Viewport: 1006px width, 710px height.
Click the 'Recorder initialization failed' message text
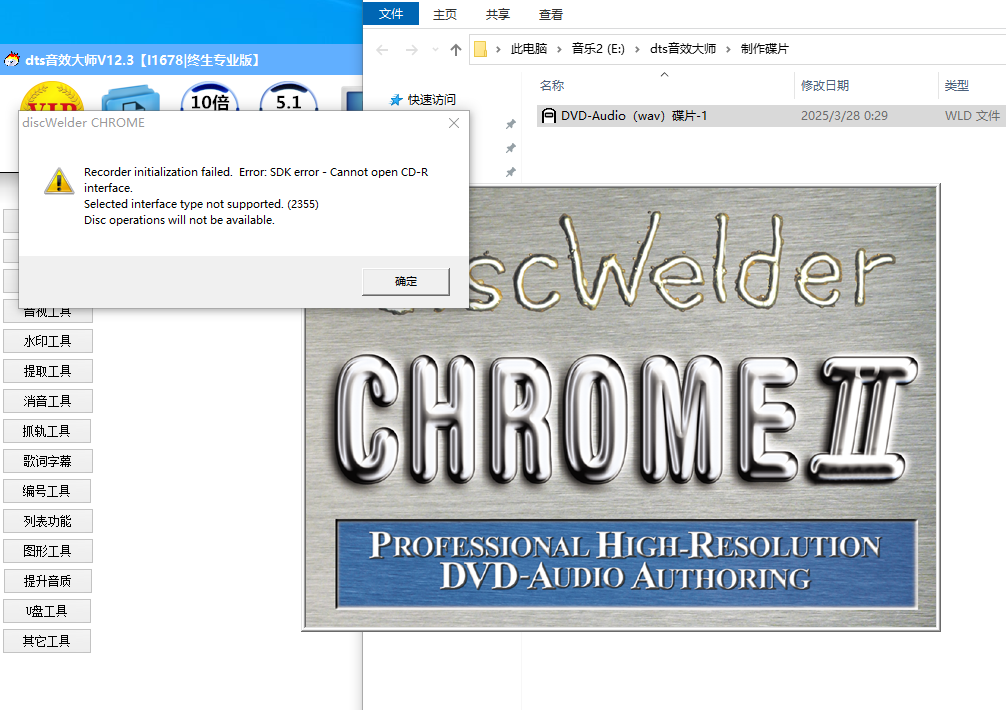pyautogui.click(x=256, y=180)
